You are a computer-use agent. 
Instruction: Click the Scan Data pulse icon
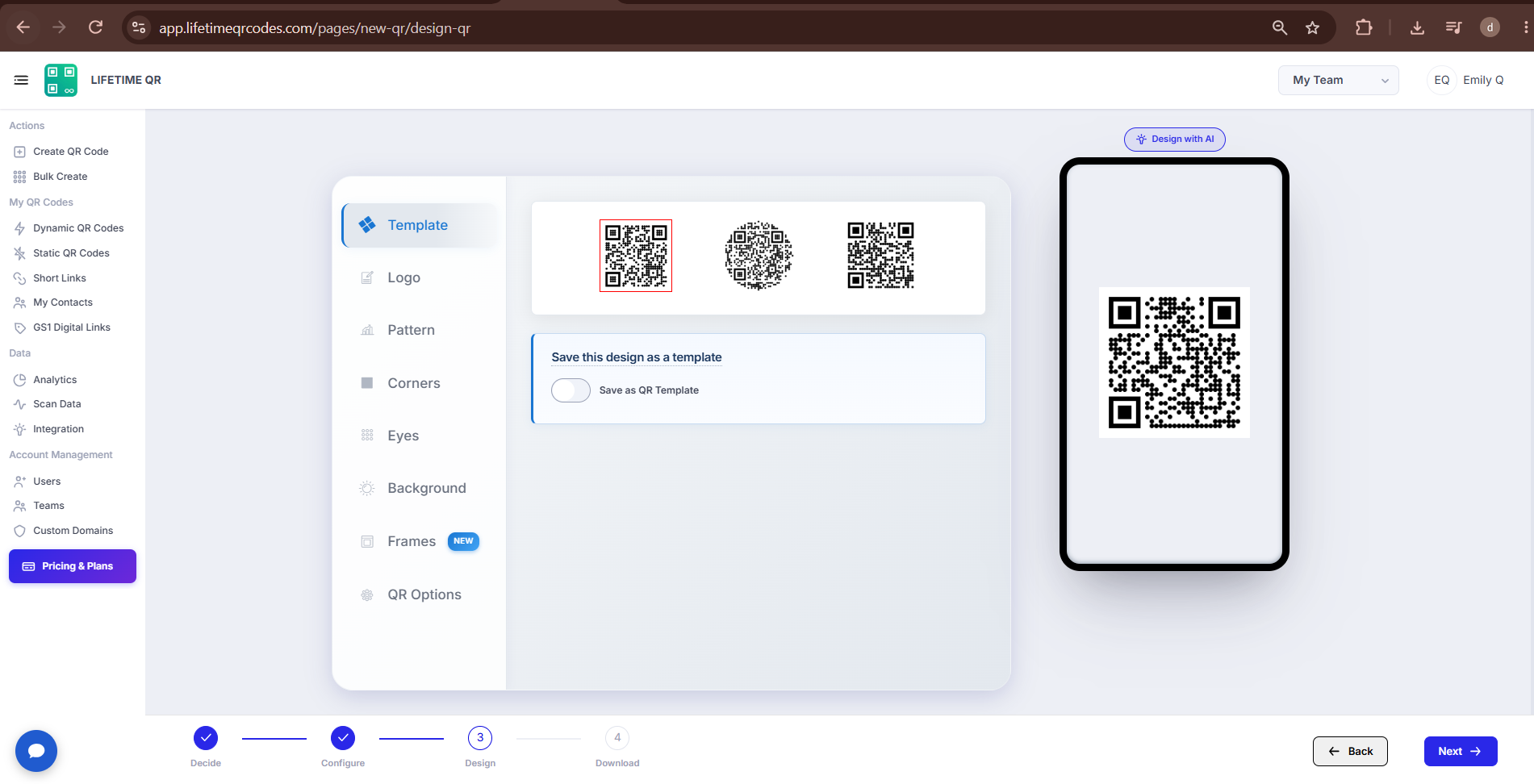19,404
